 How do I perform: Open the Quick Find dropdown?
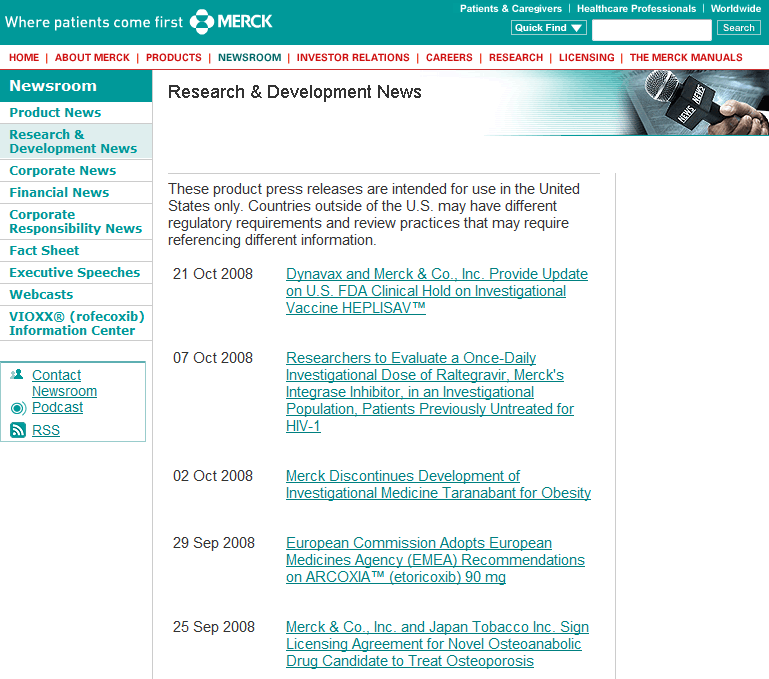tap(548, 28)
